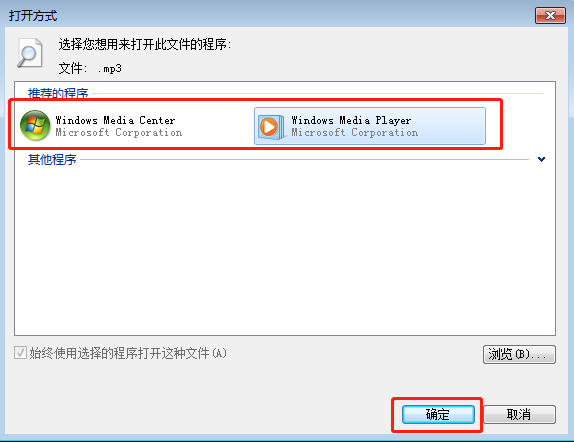This screenshot has width=574, height=442.
Task: Click the empty area of the program list
Action: [x=285, y=249]
